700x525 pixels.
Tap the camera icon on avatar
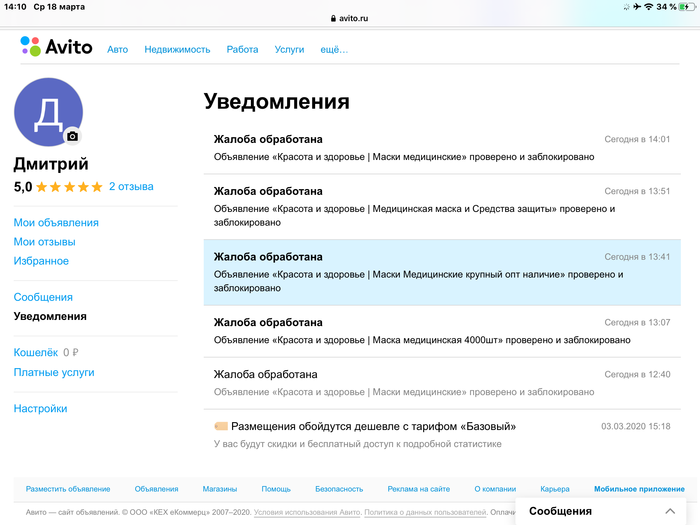tap(72, 136)
